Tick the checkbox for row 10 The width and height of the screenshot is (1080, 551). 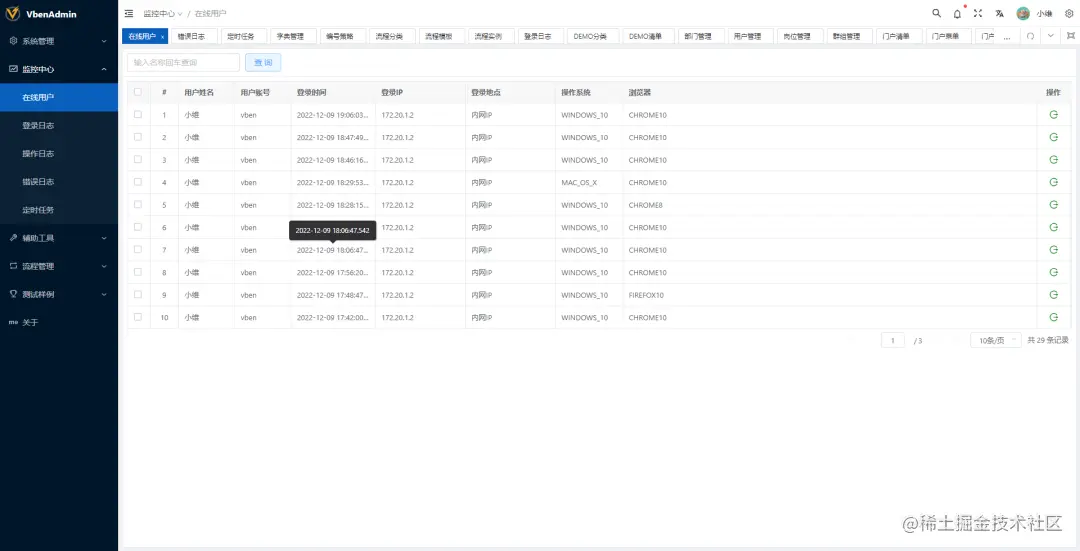pyautogui.click(x=138, y=317)
